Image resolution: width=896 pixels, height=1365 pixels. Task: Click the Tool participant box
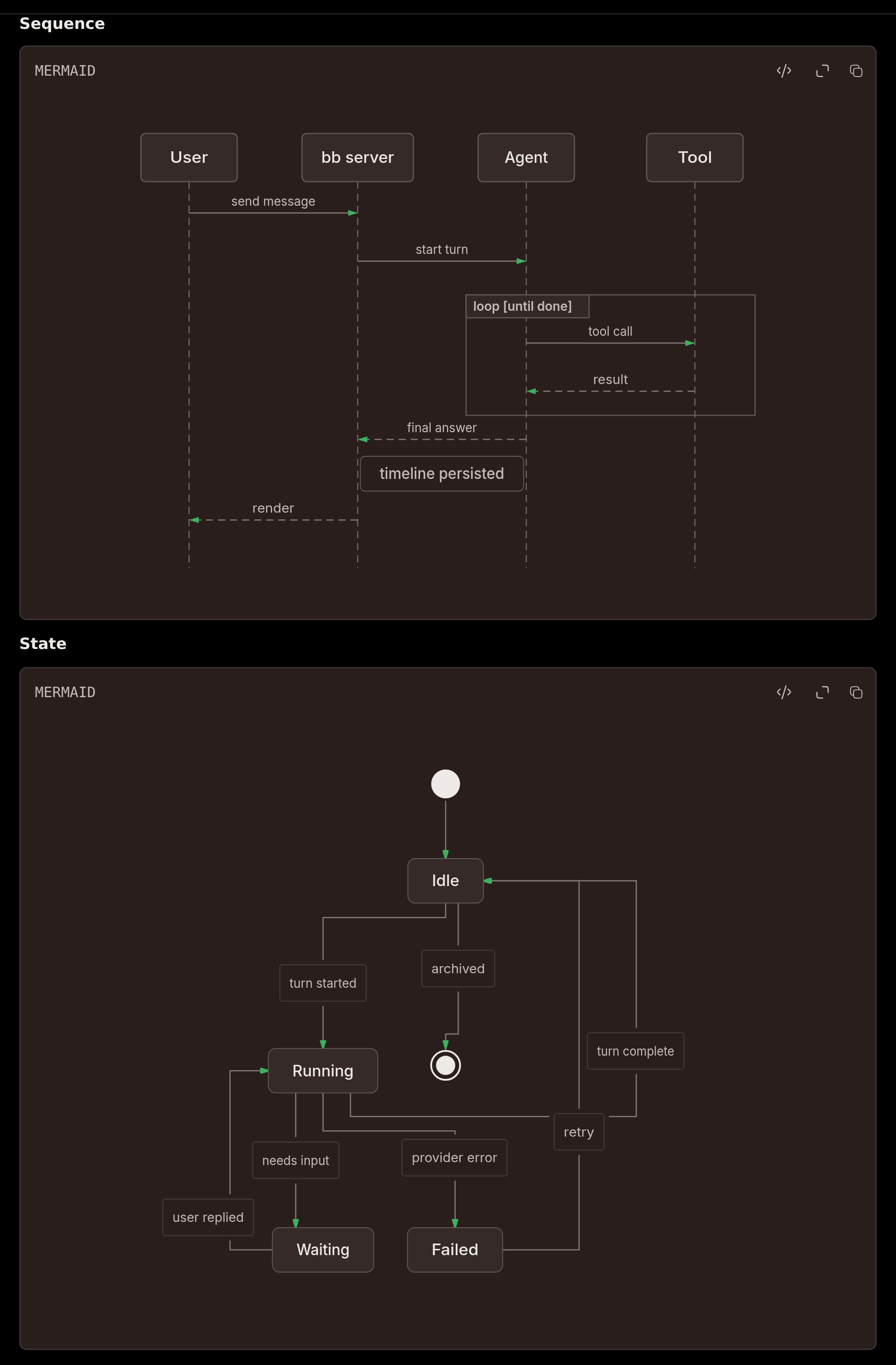[695, 158]
